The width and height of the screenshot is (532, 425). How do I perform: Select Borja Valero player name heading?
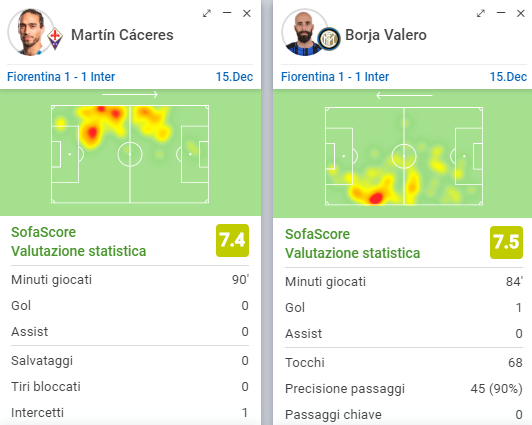point(386,35)
